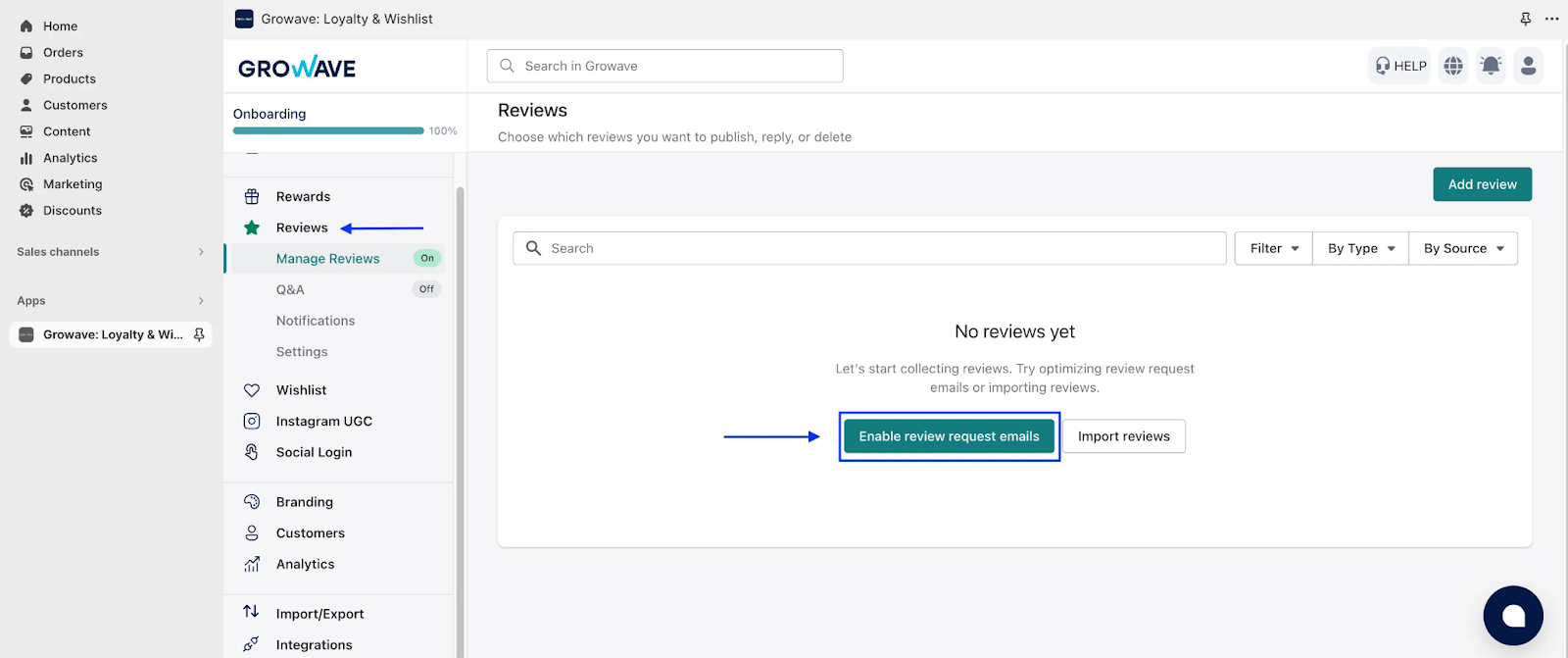Click the Products tag icon
The height and width of the screenshot is (658, 1568).
pyautogui.click(x=26, y=79)
